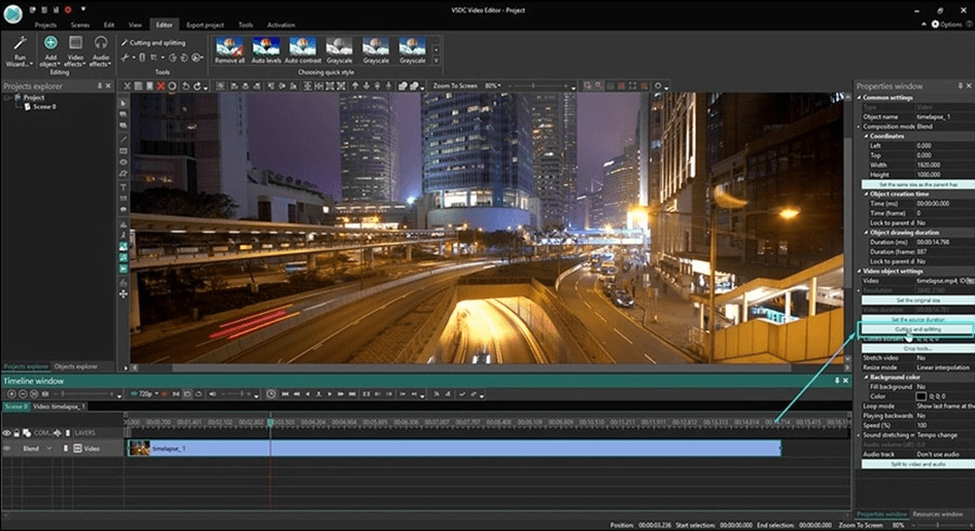
Task: Click Cutting and splitting in Properties window
Action: (x=917, y=329)
